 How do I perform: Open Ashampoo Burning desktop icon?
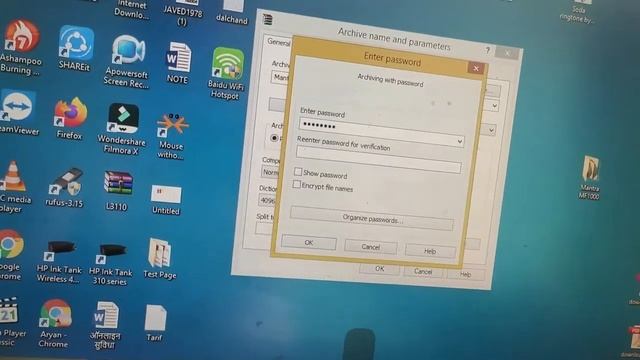pyautogui.click(x=21, y=48)
